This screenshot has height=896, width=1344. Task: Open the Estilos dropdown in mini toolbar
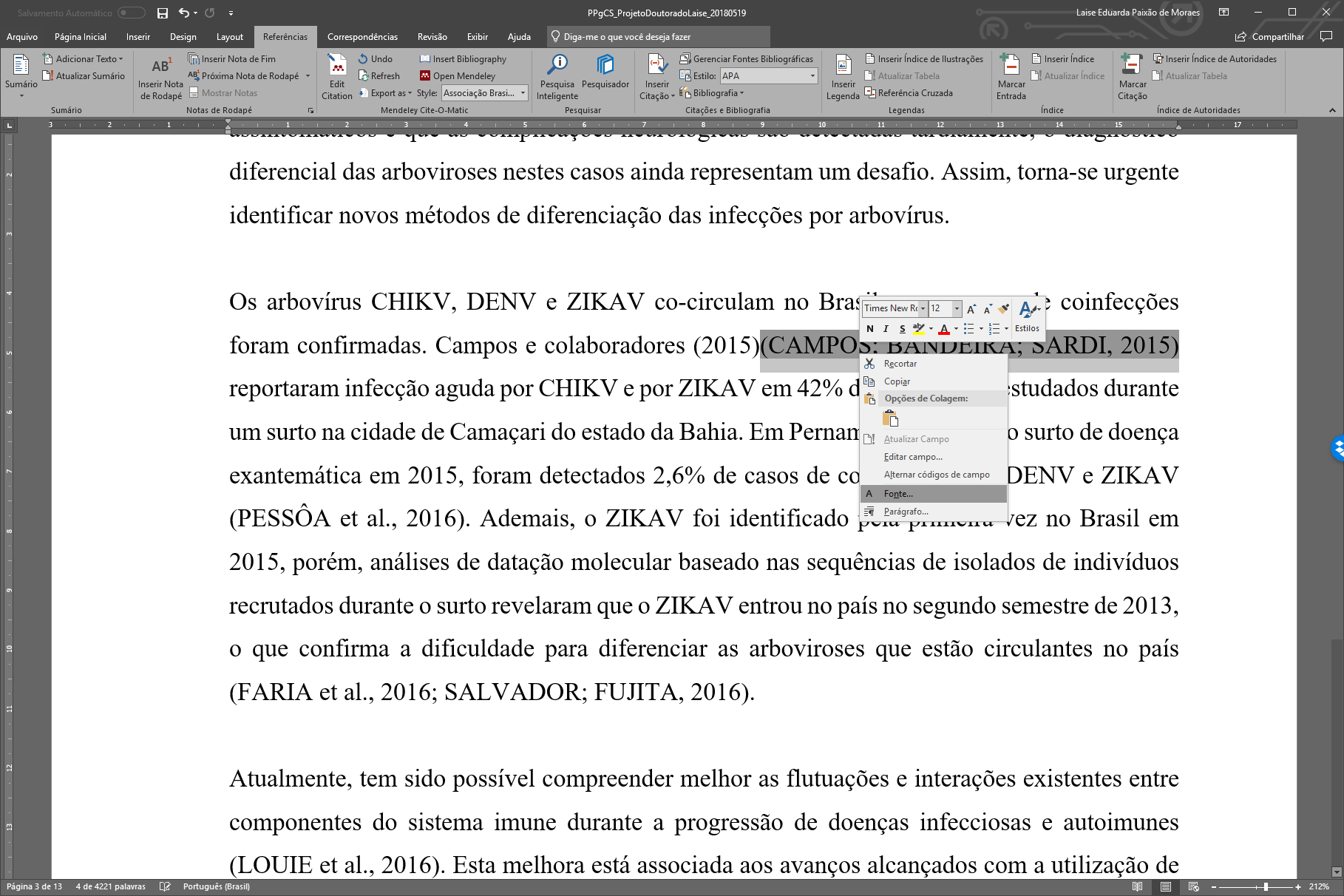1027,317
